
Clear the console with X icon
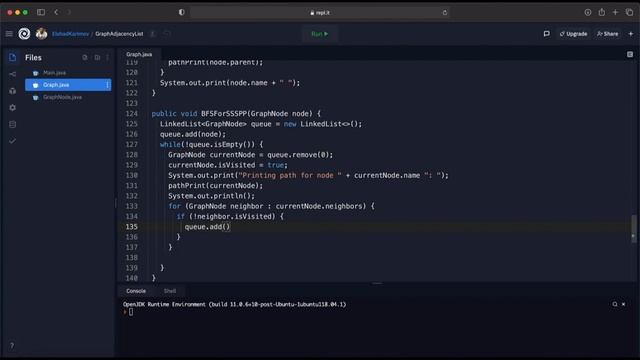point(623,304)
